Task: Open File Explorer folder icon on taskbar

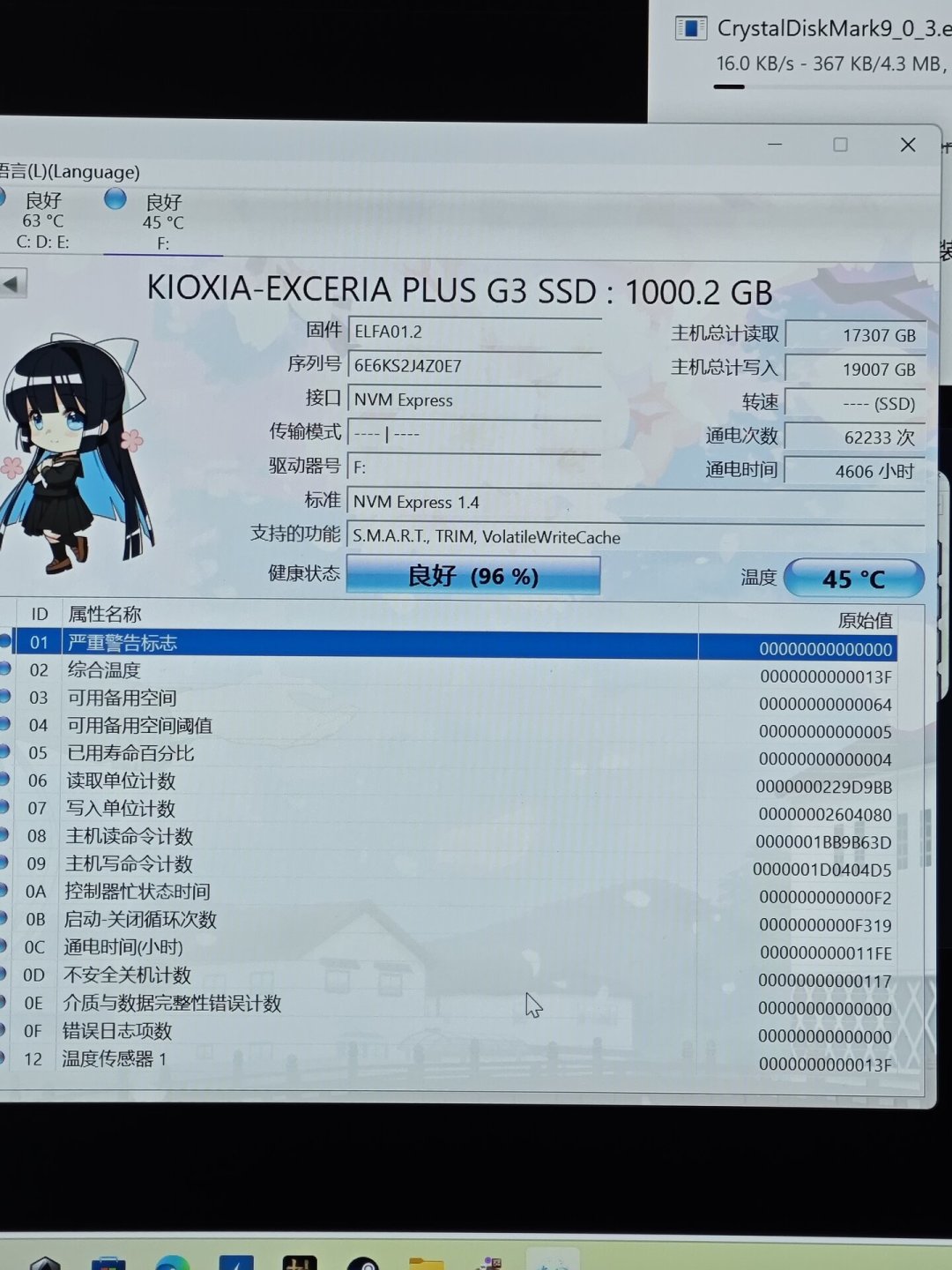Action: tap(426, 1262)
